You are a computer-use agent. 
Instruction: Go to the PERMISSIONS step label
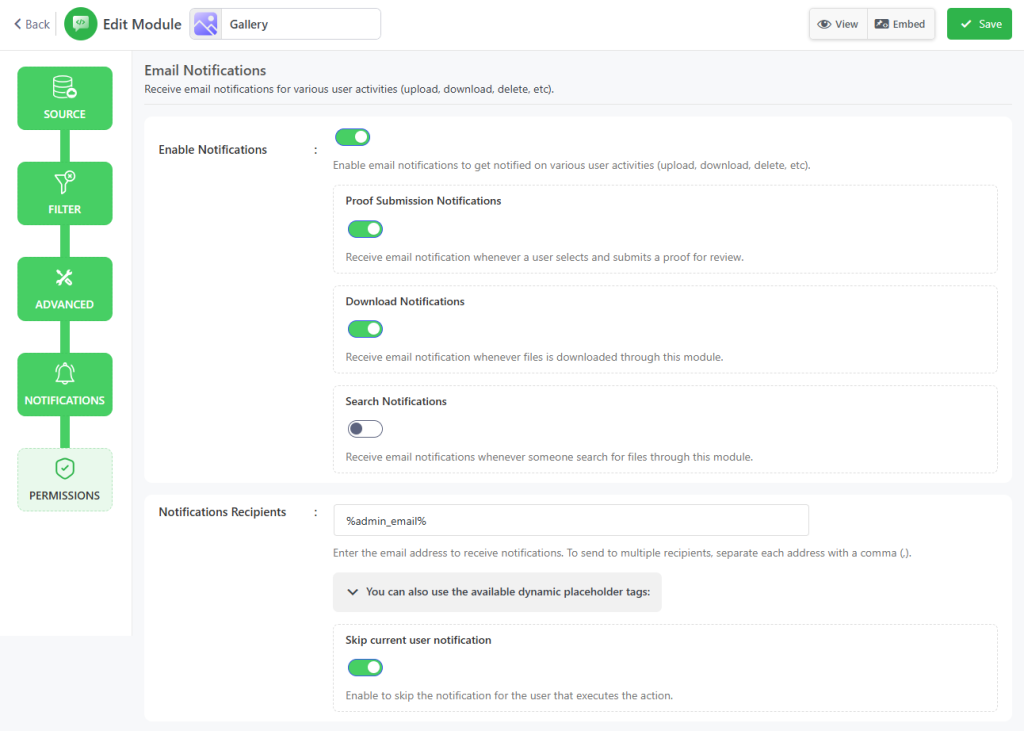[65, 496]
